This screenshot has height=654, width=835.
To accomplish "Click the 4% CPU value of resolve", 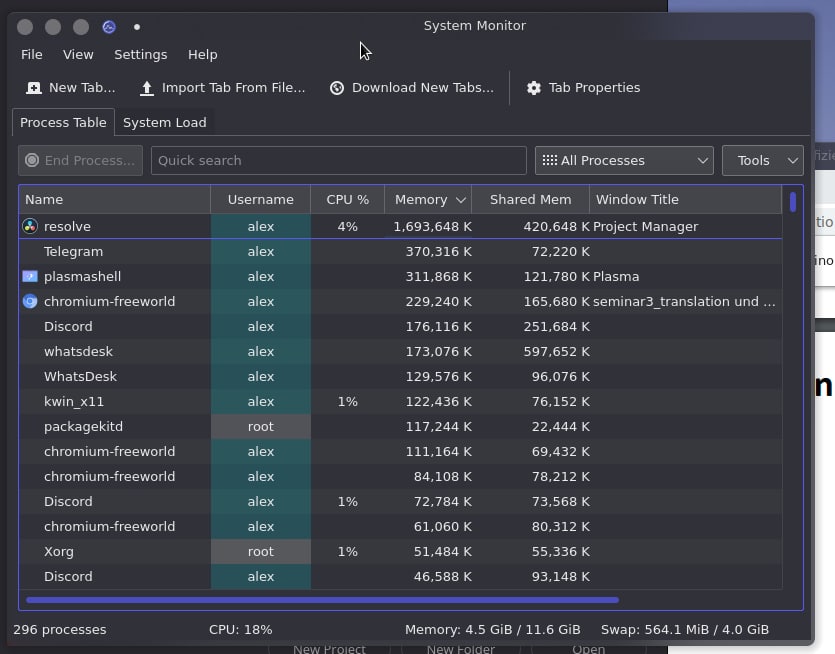I will [x=347, y=226].
